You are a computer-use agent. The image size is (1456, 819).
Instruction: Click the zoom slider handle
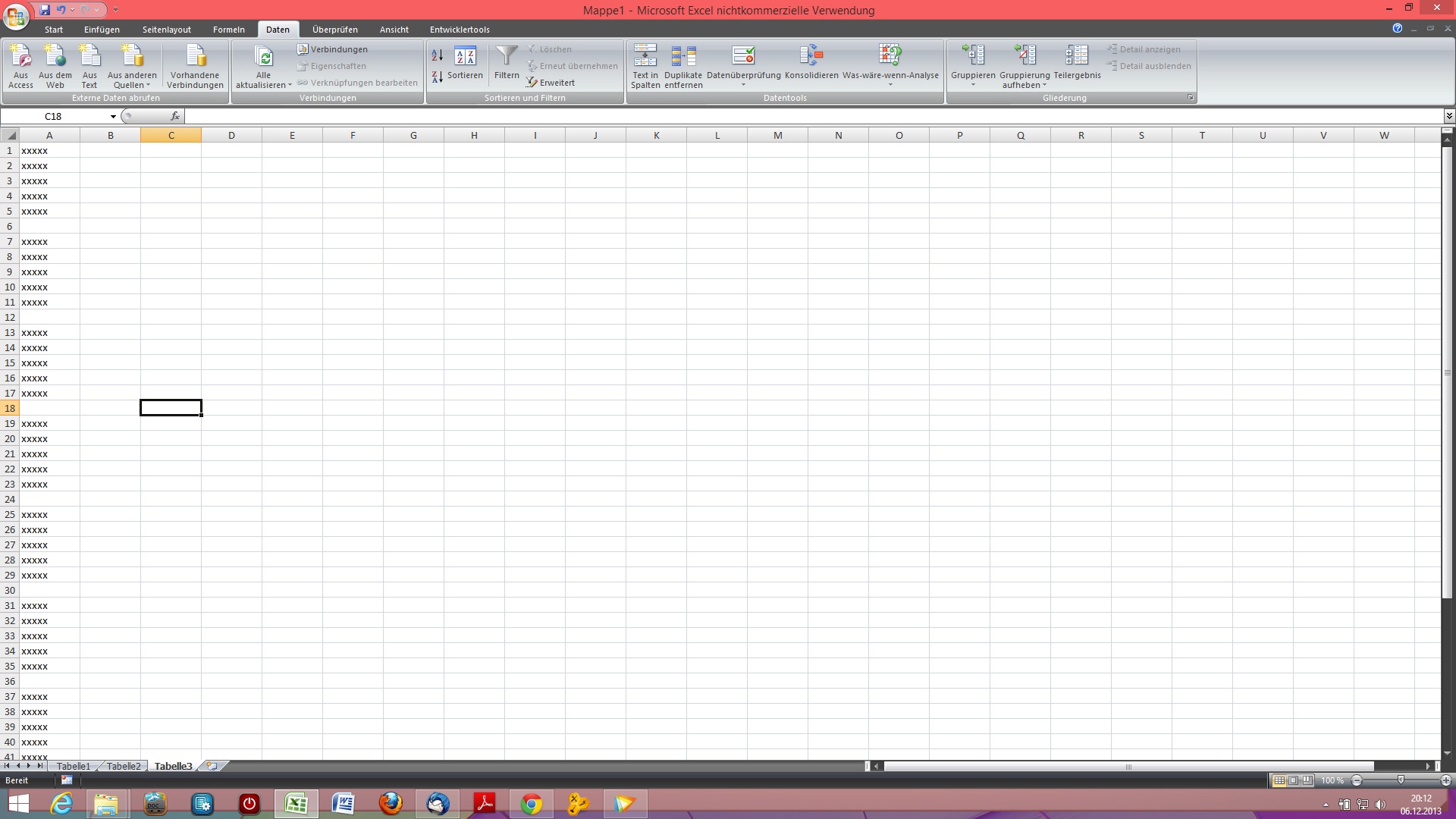point(1401,780)
